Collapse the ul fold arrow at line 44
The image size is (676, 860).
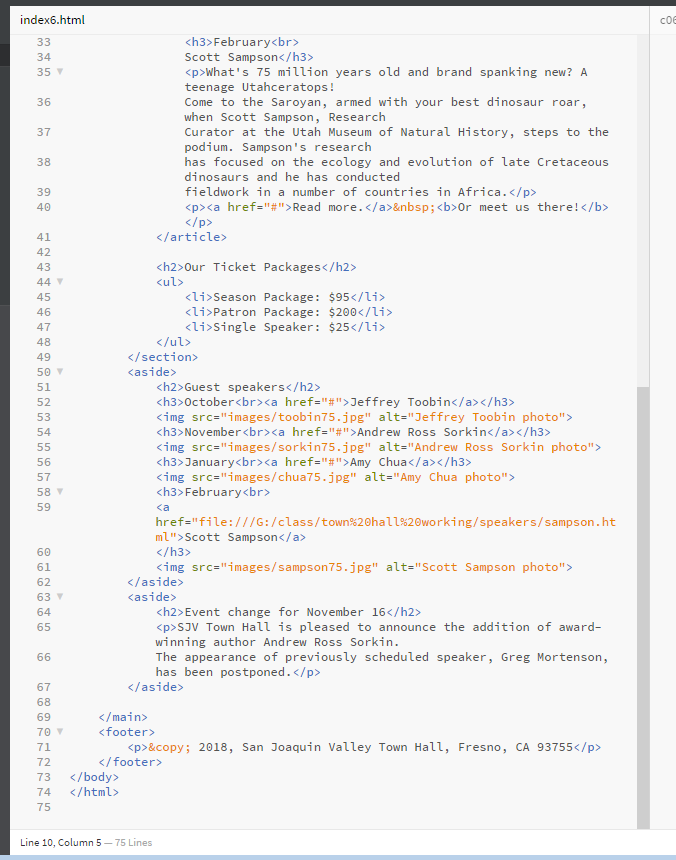[x=60, y=281]
